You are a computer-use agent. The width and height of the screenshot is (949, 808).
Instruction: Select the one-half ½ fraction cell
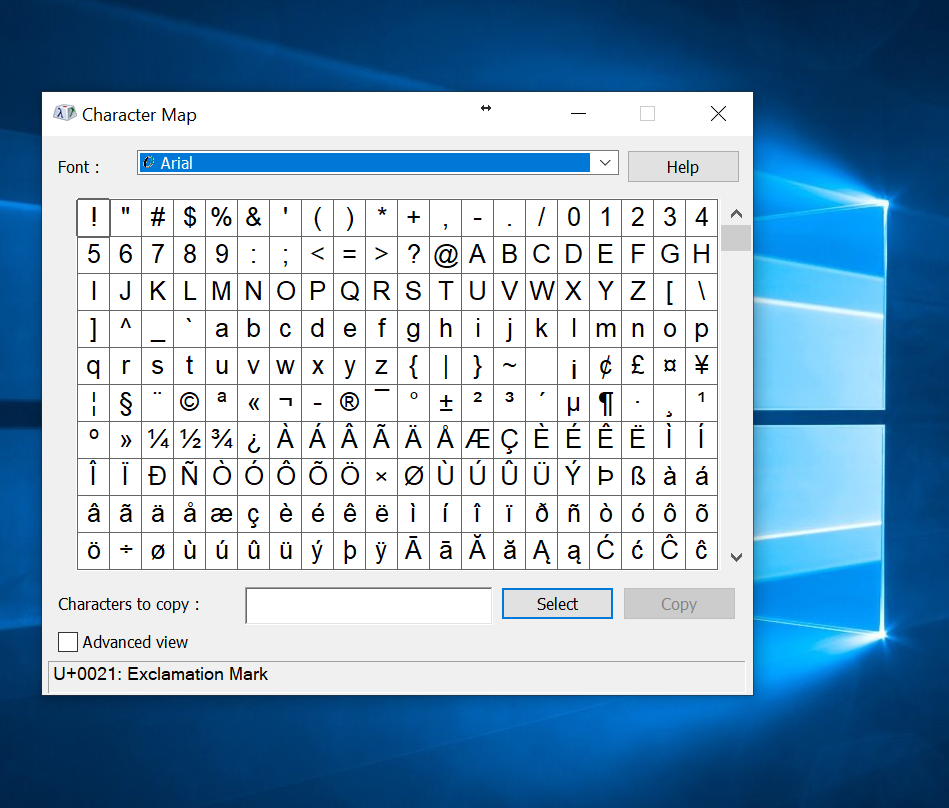click(189, 439)
